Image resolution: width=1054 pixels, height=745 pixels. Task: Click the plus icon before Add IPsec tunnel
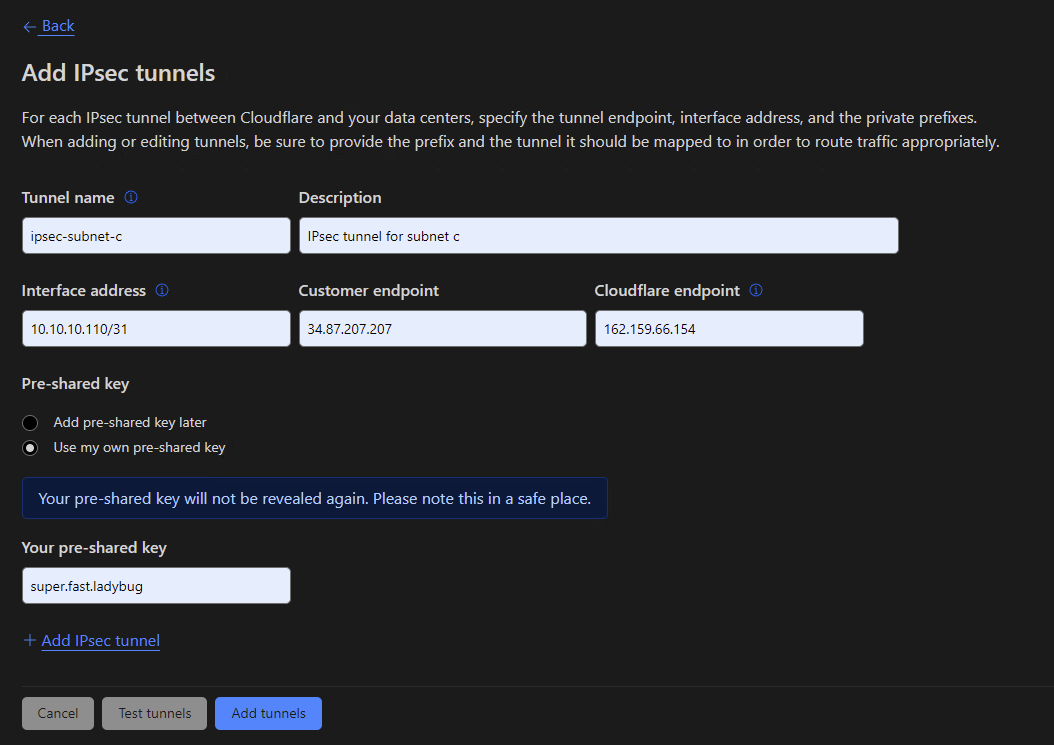point(30,641)
